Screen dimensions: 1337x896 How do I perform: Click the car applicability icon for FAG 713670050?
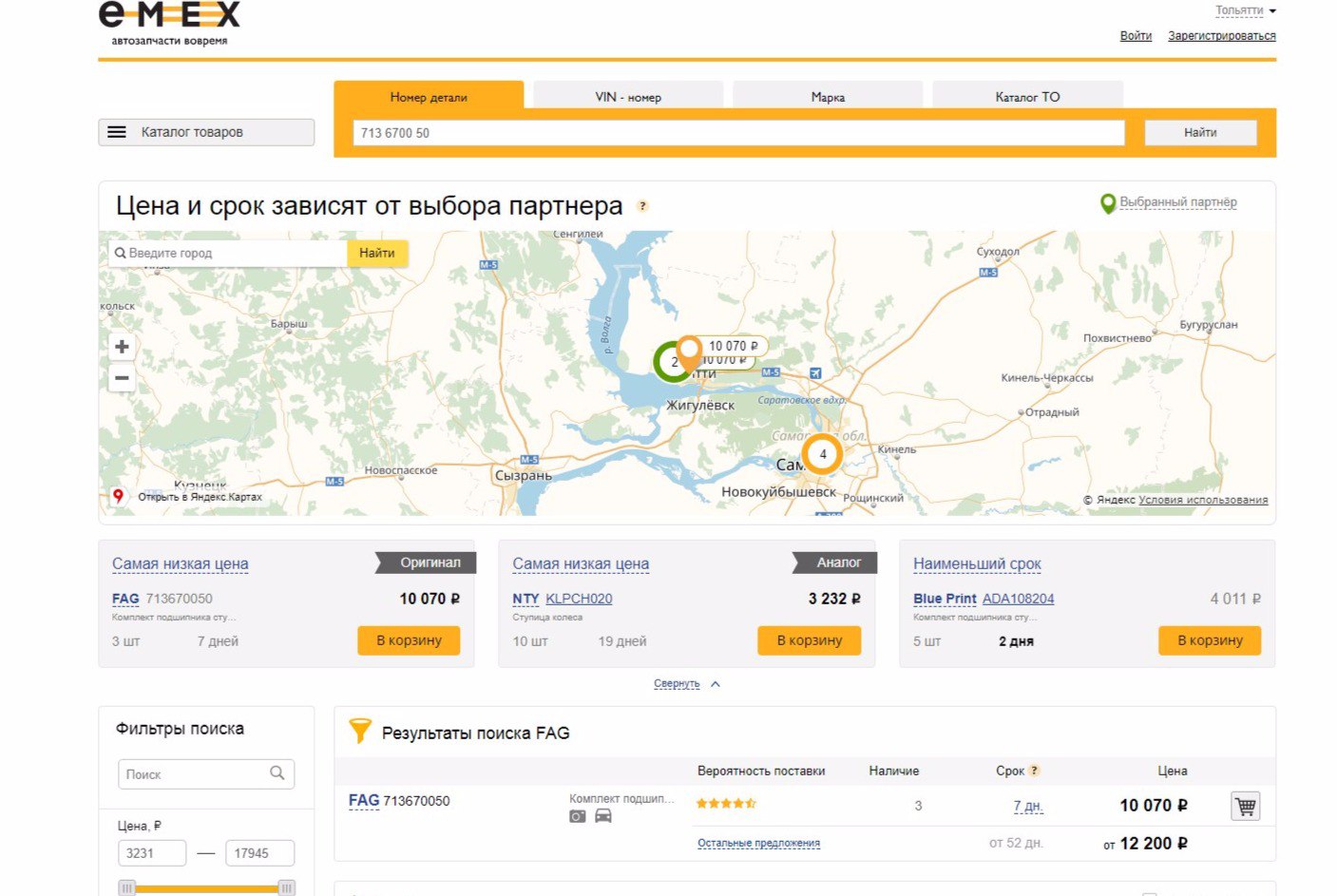click(603, 816)
